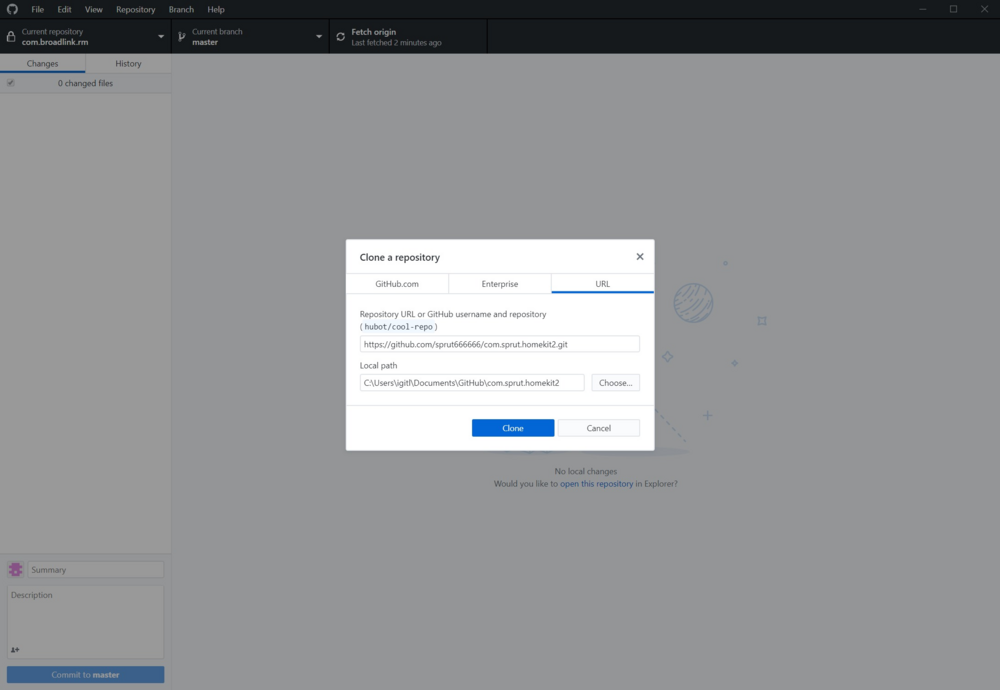The height and width of the screenshot is (690, 1000).
Task: Open the View menu
Action: pyautogui.click(x=94, y=10)
